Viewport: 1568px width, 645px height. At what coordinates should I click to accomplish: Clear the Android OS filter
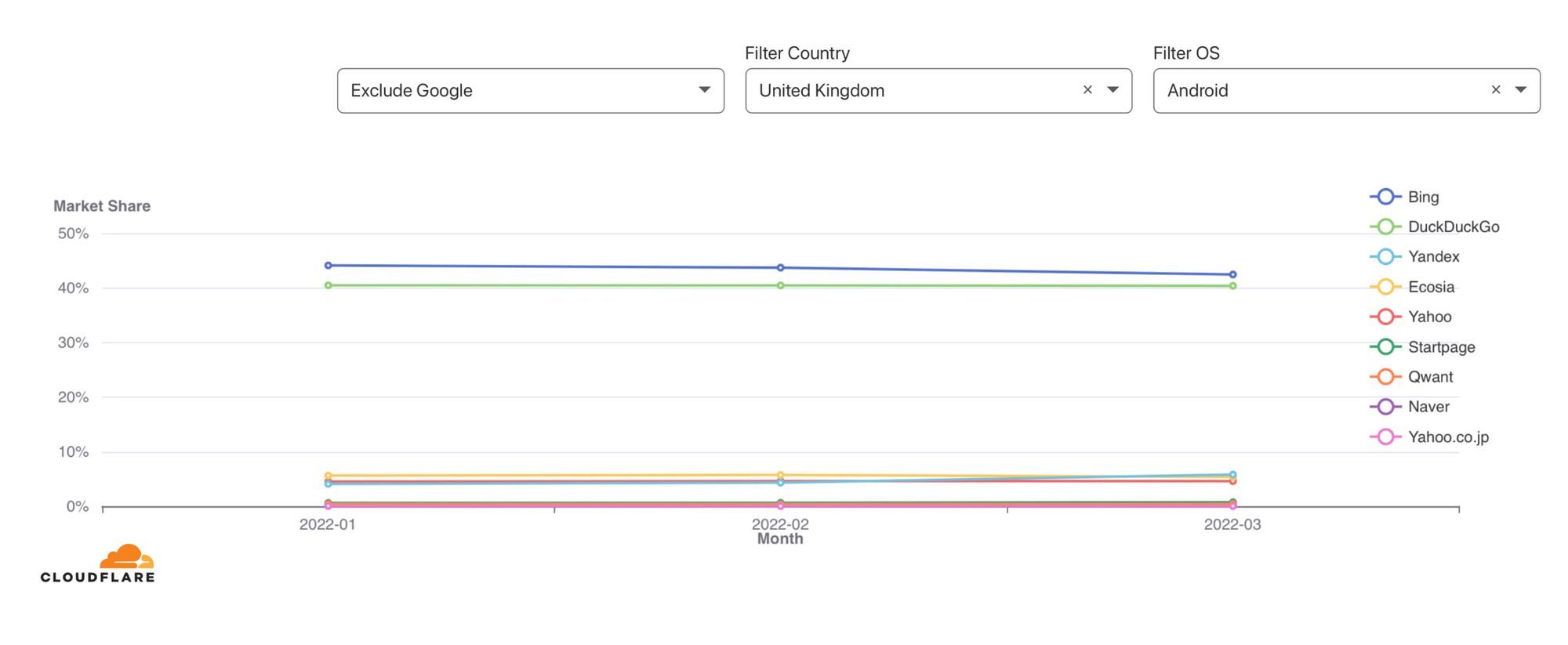point(1495,89)
